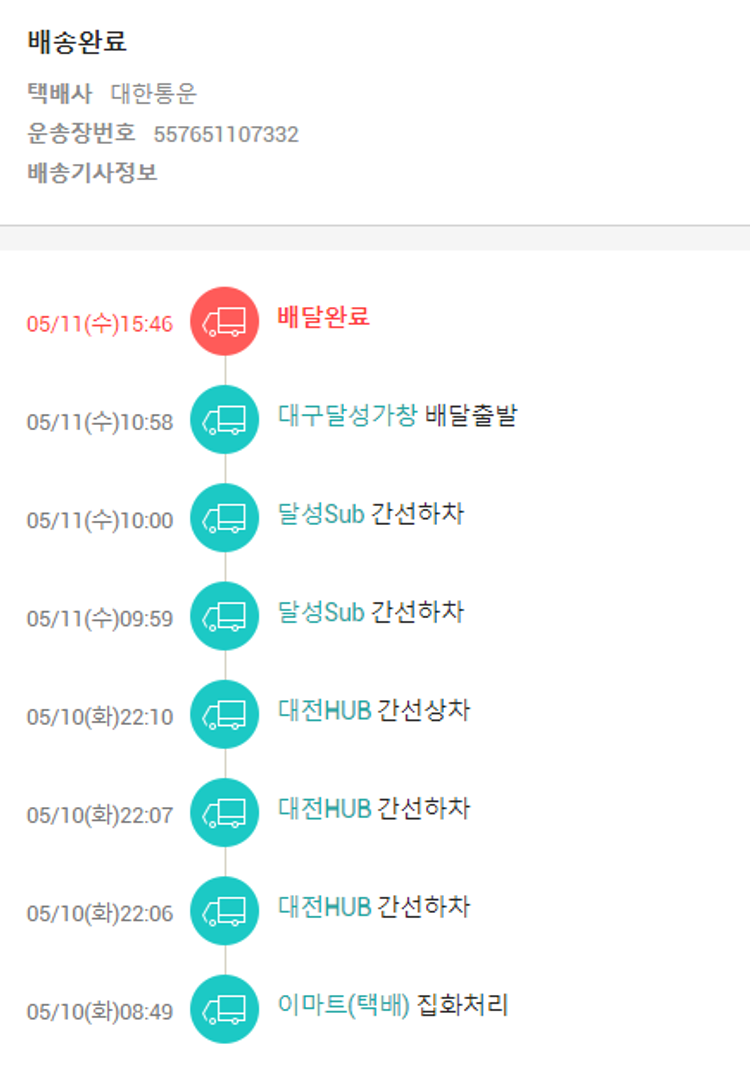Click the truck icon at 05/11(수)09:59

pos(224,615)
